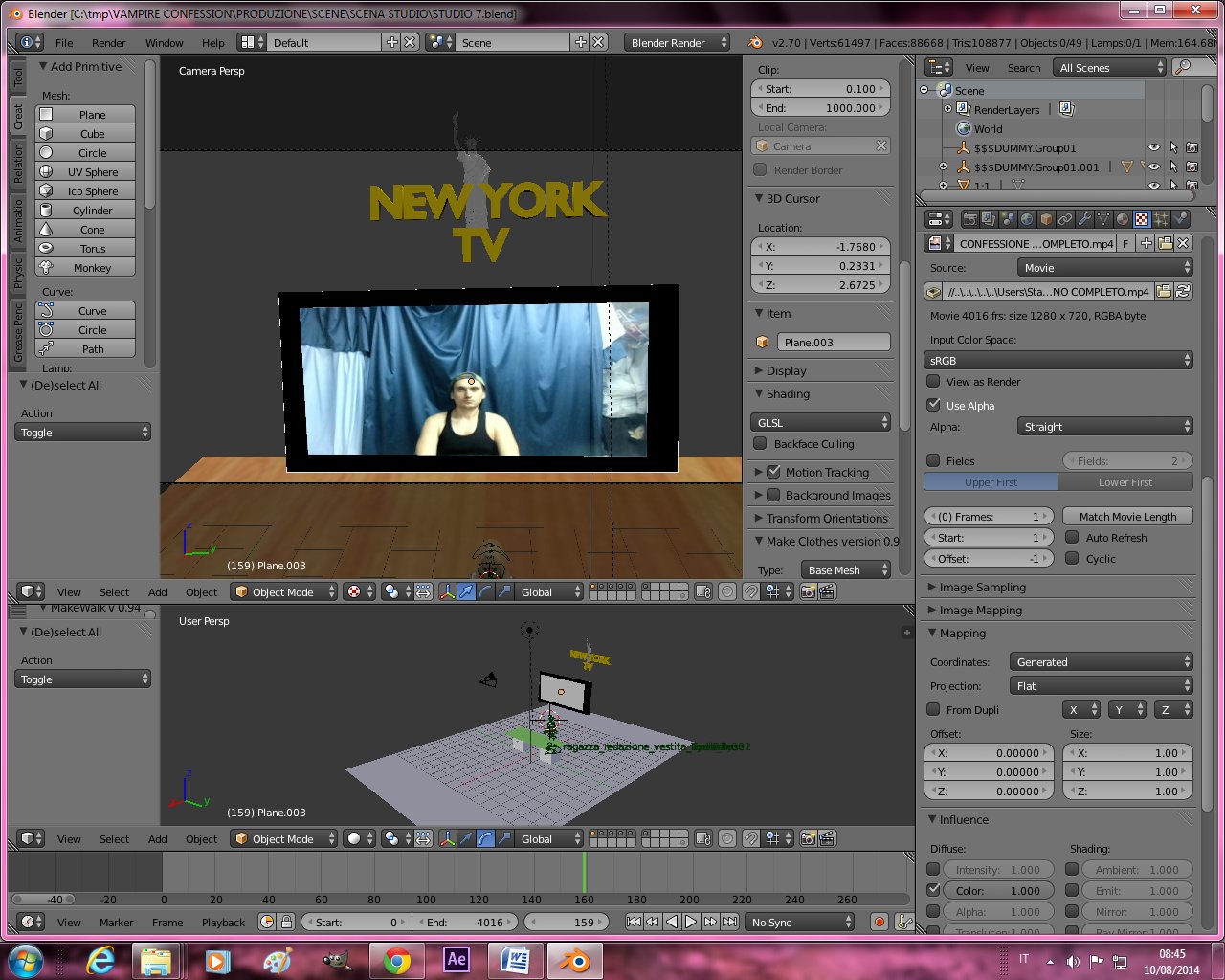
Task: Add a Monkey mesh primitive
Action: (x=86, y=268)
